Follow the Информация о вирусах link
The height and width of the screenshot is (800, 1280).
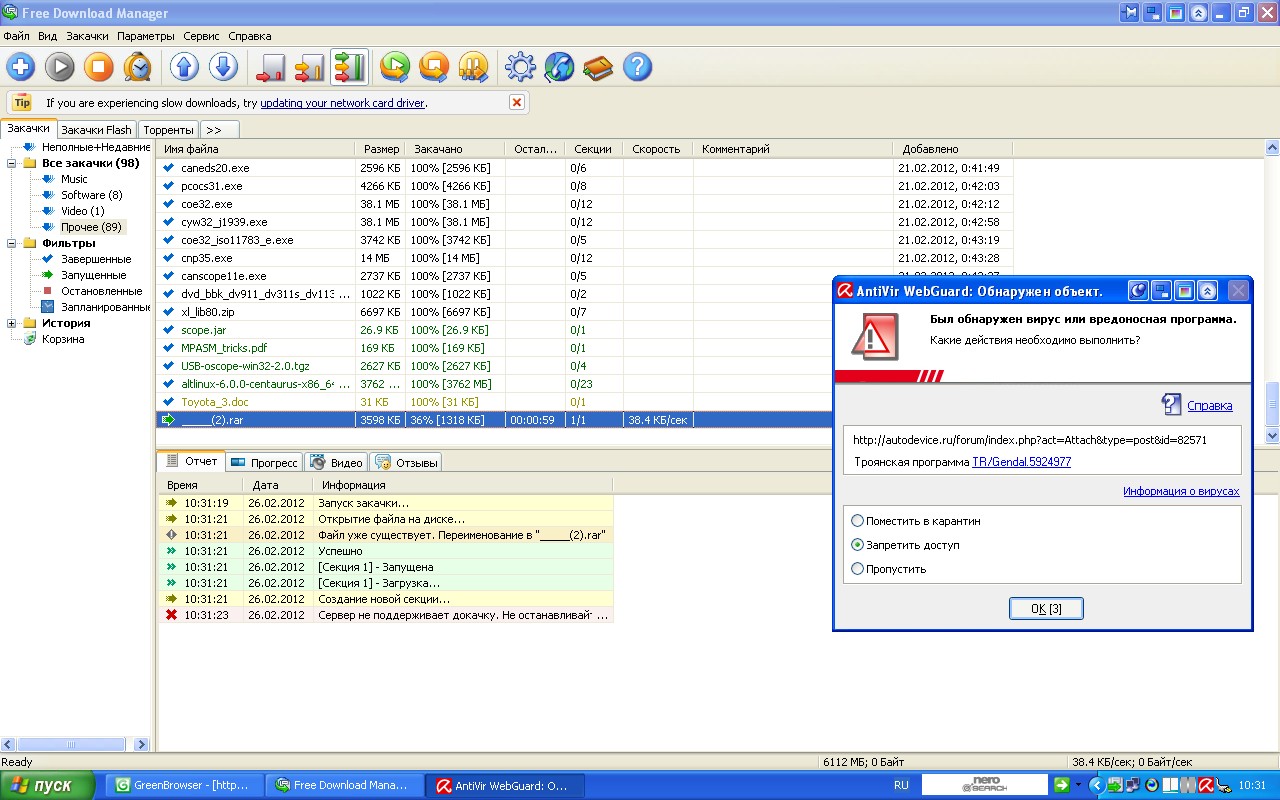(1181, 491)
